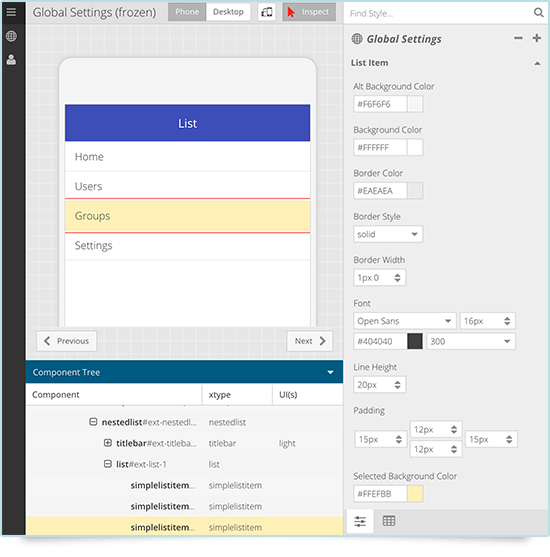Open the font color #404040 swatch
The width and height of the screenshot is (550, 557).
(x=415, y=341)
